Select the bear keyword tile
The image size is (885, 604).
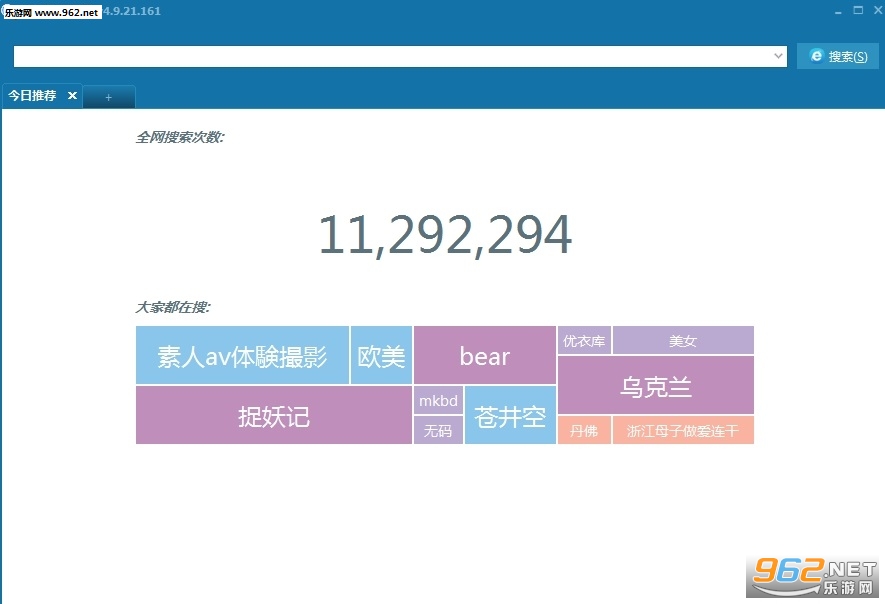[485, 356]
